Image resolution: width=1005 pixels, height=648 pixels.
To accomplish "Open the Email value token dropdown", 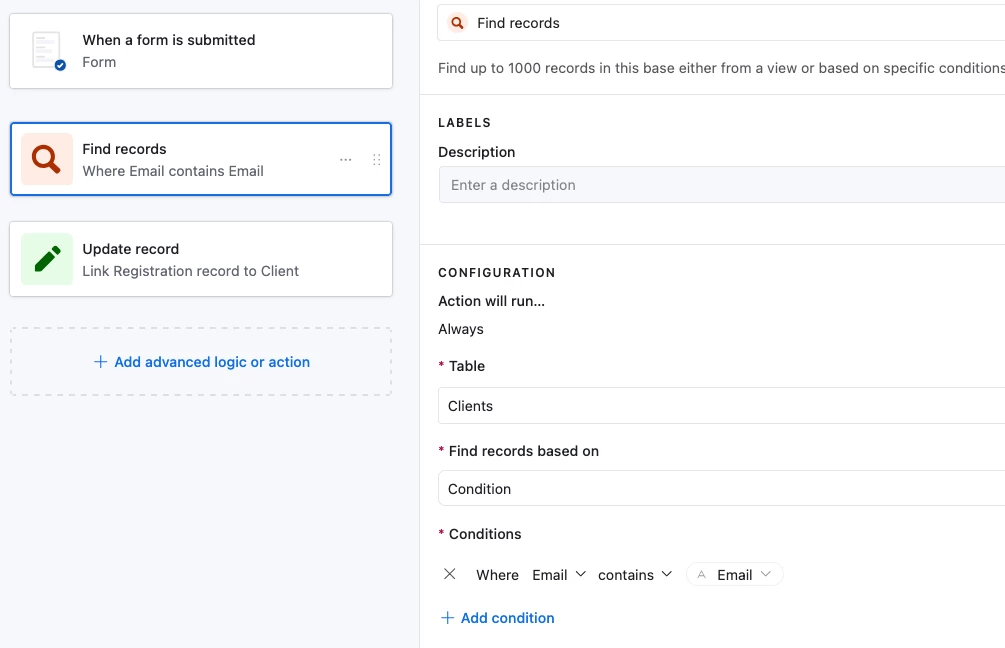I will 735,575.
